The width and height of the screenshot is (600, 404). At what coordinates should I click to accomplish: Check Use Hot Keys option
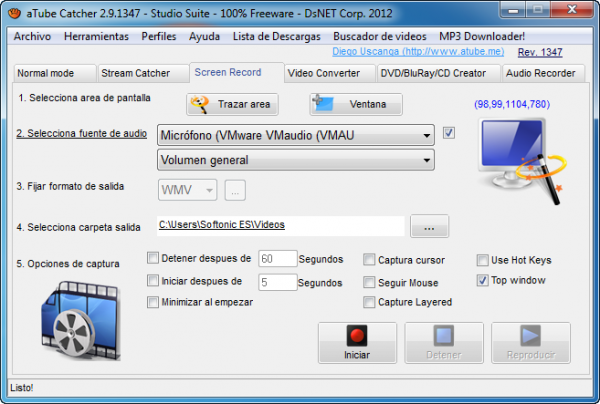pos(483,260)
